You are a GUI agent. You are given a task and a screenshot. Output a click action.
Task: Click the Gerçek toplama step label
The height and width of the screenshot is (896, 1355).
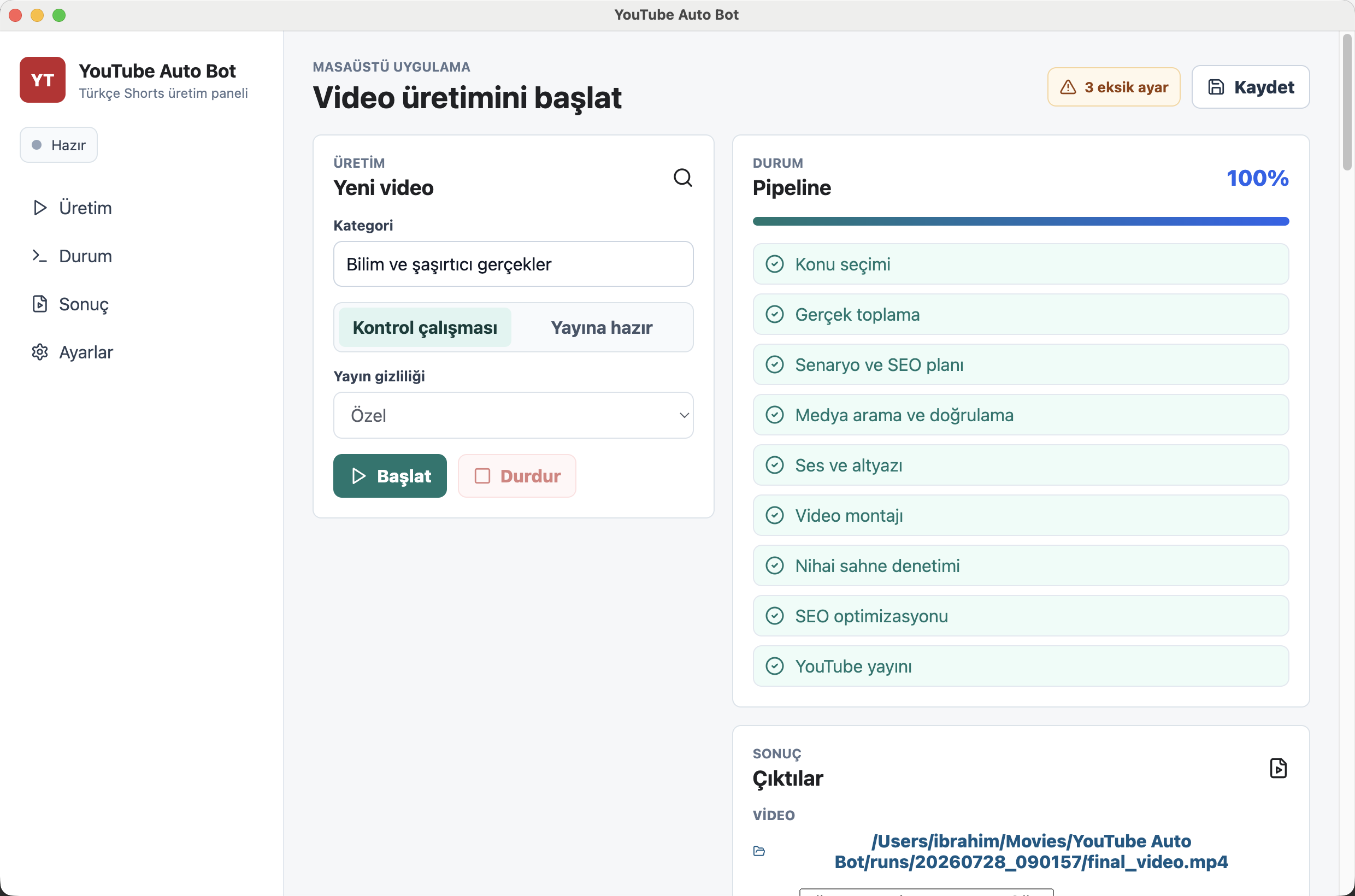click(x=857, y=314)
